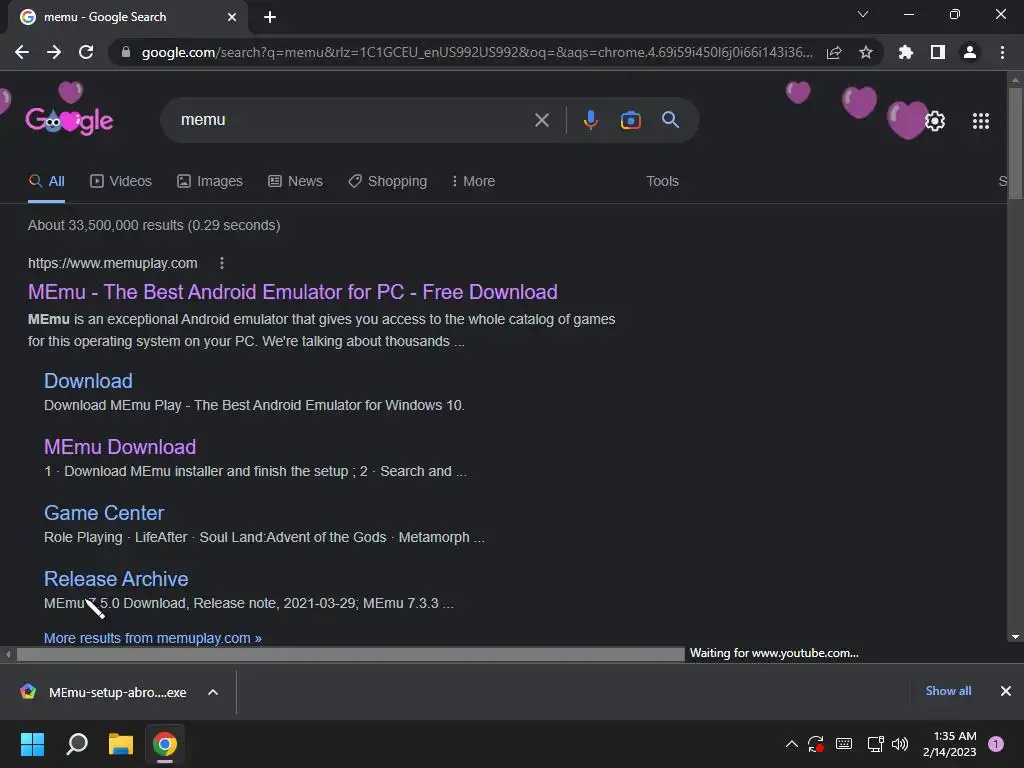Screen dimensions: 1024x768
Task: Open the Windows Start menu
Action: [x=32, y=744]
